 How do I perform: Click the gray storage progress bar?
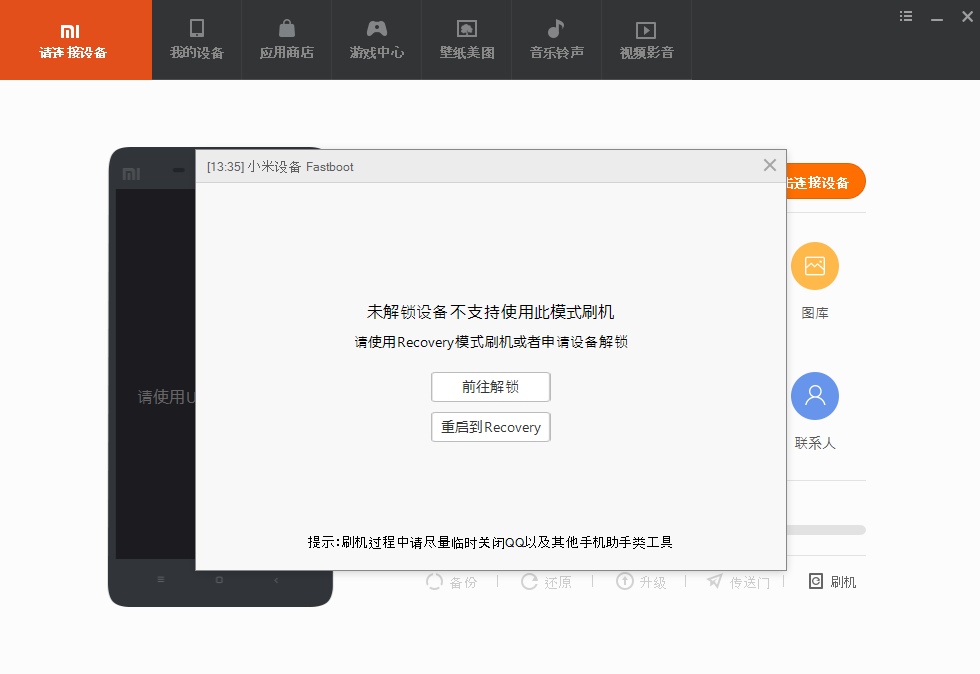(x=826, y=530)
